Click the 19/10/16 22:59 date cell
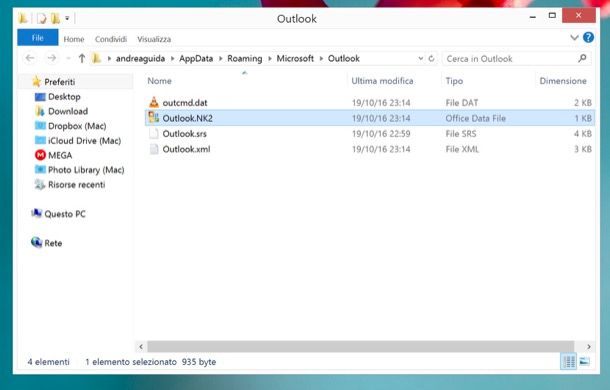 point(381,134)
